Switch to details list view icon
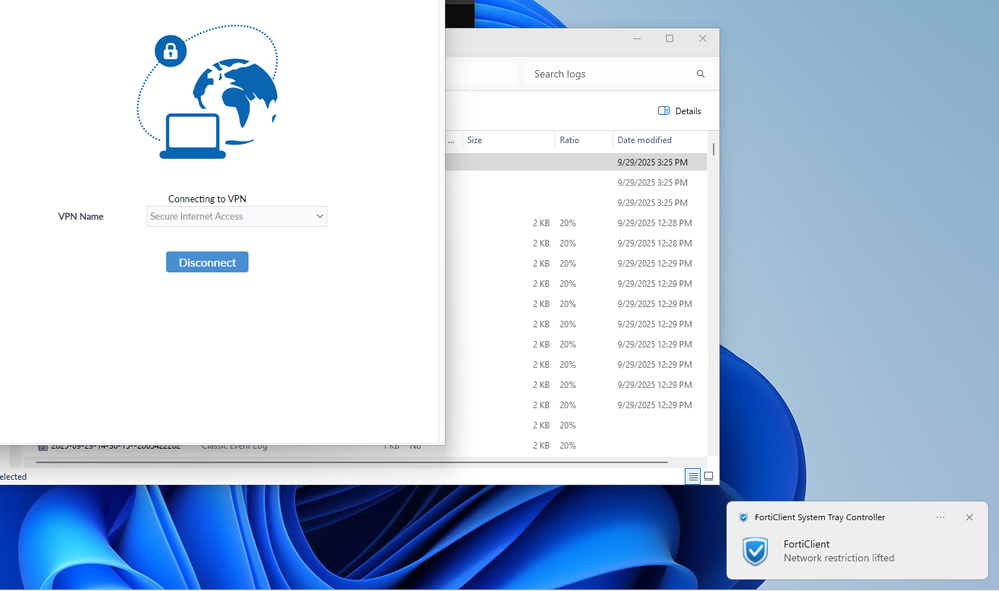Screen dimensions: 999x591 692,476
